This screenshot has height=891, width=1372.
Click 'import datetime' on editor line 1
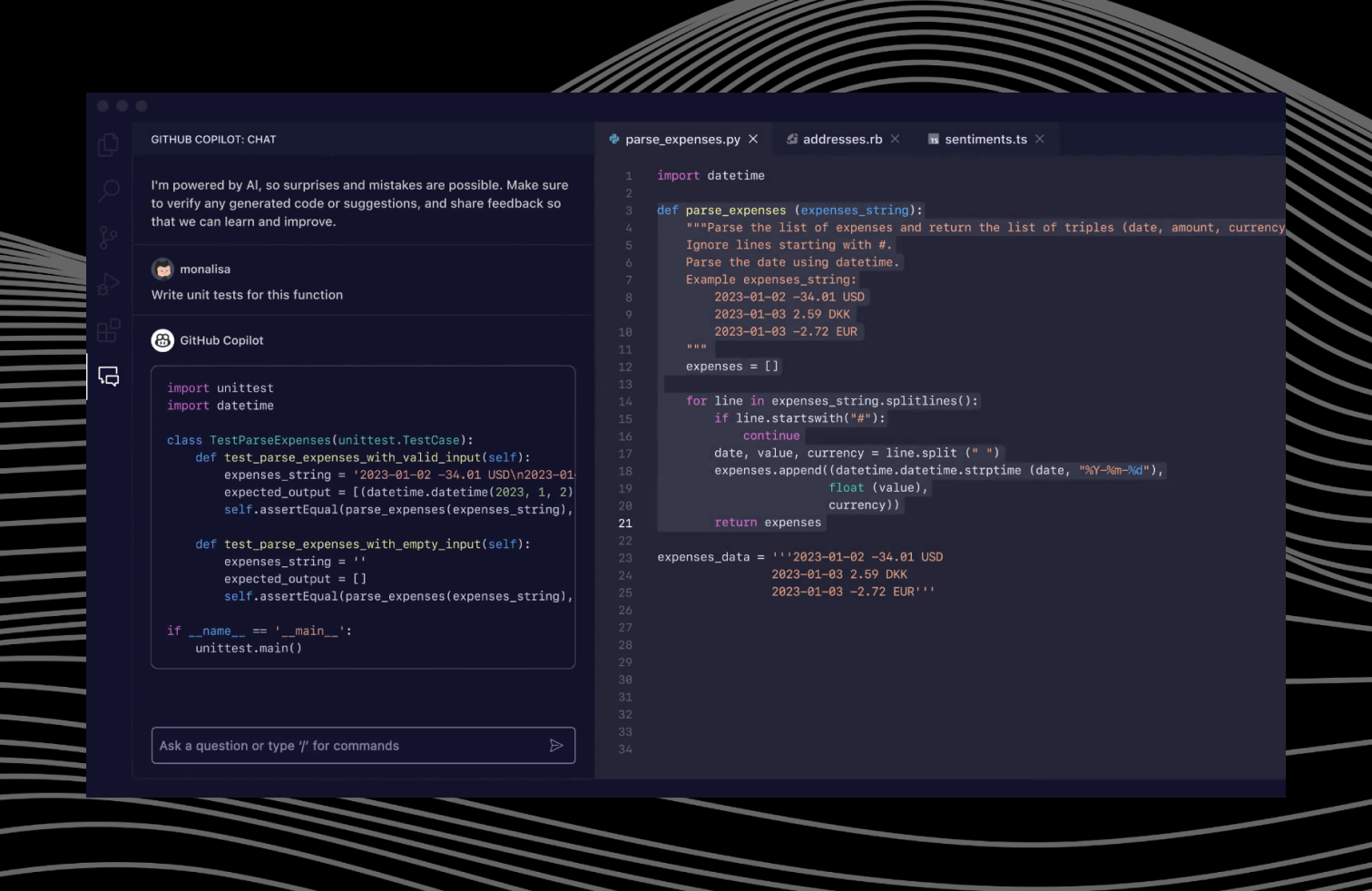[x=710, y=175]
